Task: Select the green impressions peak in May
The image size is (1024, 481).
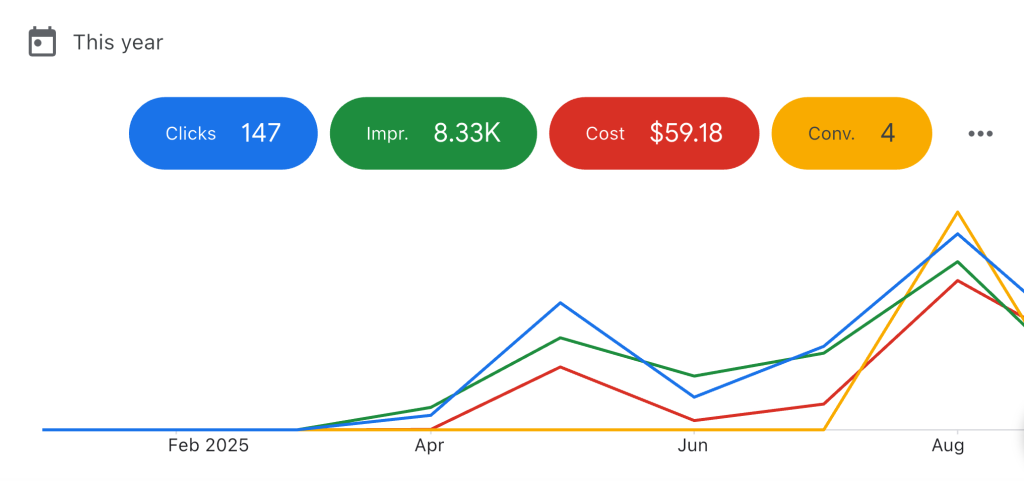Action: [x=561, y=338]
